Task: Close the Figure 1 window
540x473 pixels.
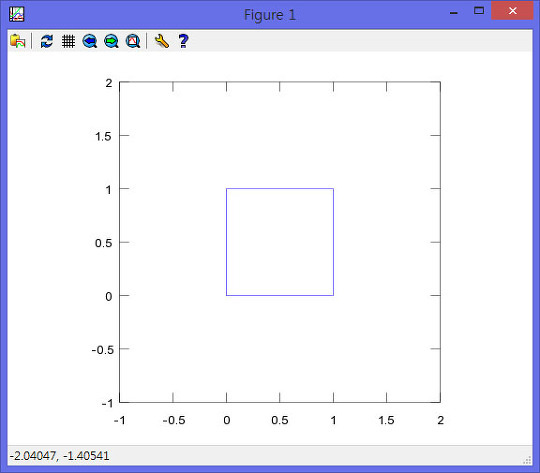Action: pos(512,11)
